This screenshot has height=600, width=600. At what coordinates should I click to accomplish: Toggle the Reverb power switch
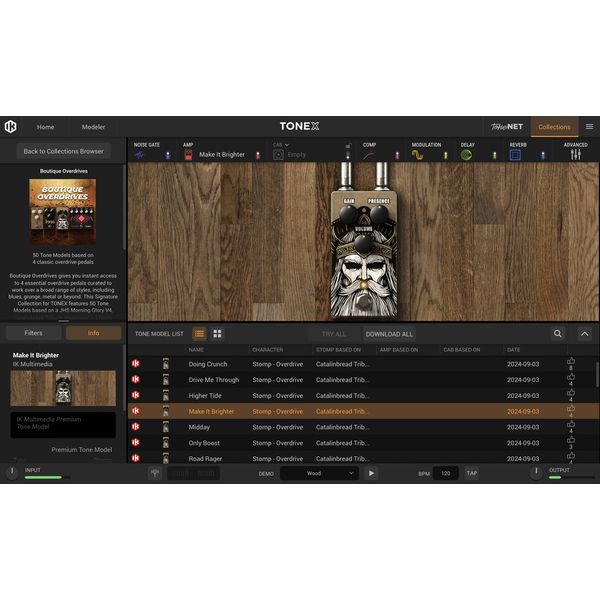[543, 155]
